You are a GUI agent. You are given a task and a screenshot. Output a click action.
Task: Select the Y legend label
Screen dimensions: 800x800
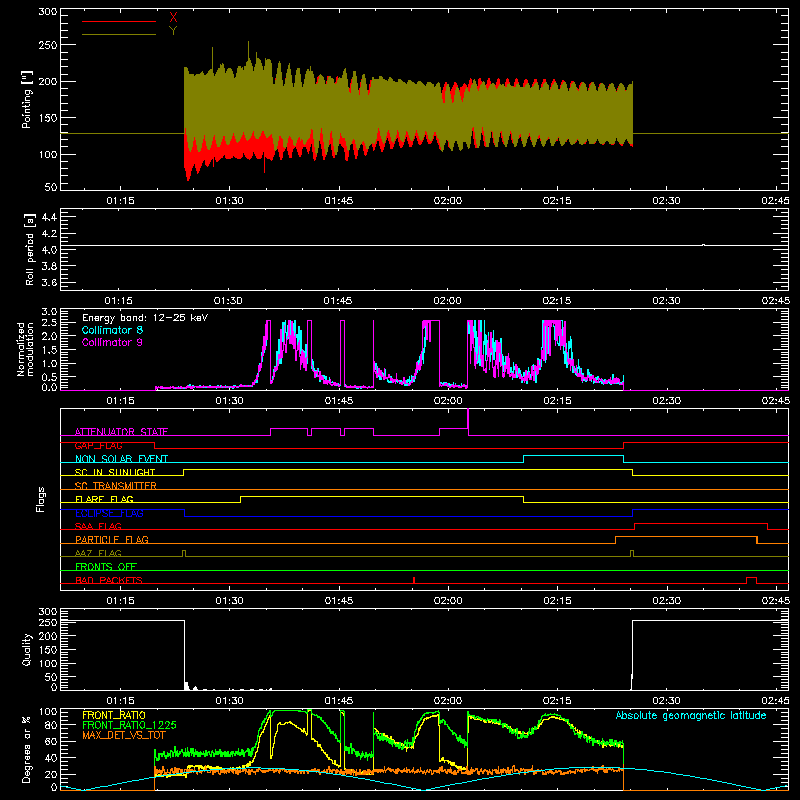pyautogui.click(x=173, y=31)
